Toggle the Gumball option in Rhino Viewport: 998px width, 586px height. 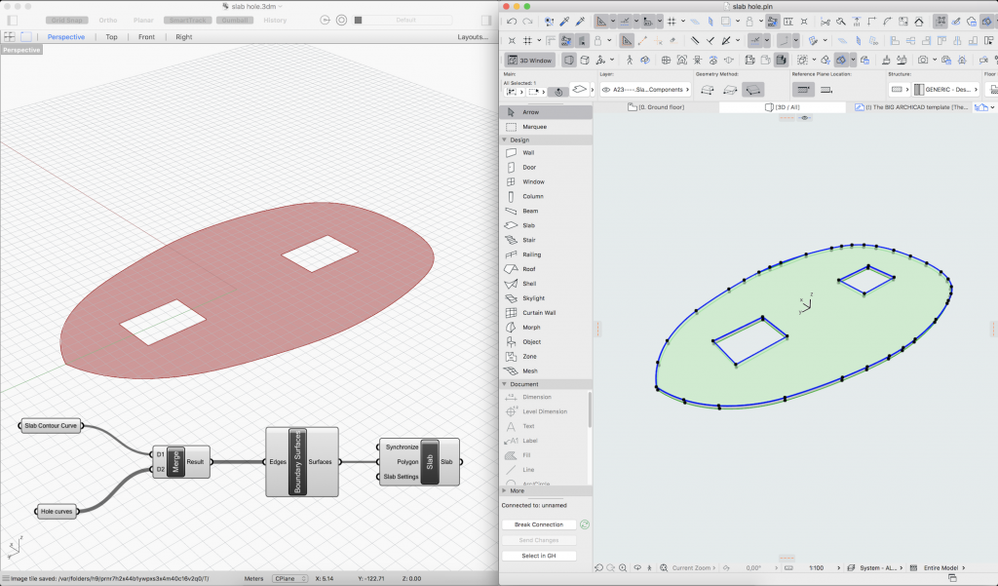pyautogui.click(x=236, y=20)
